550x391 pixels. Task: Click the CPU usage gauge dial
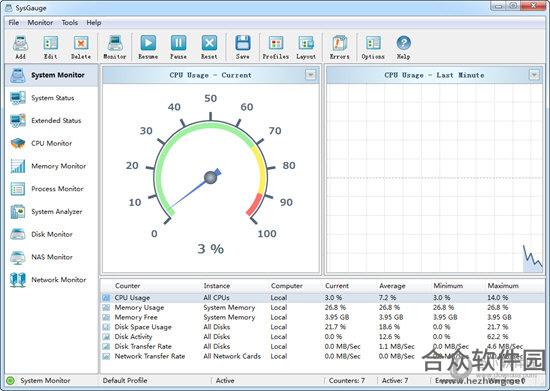210,172
